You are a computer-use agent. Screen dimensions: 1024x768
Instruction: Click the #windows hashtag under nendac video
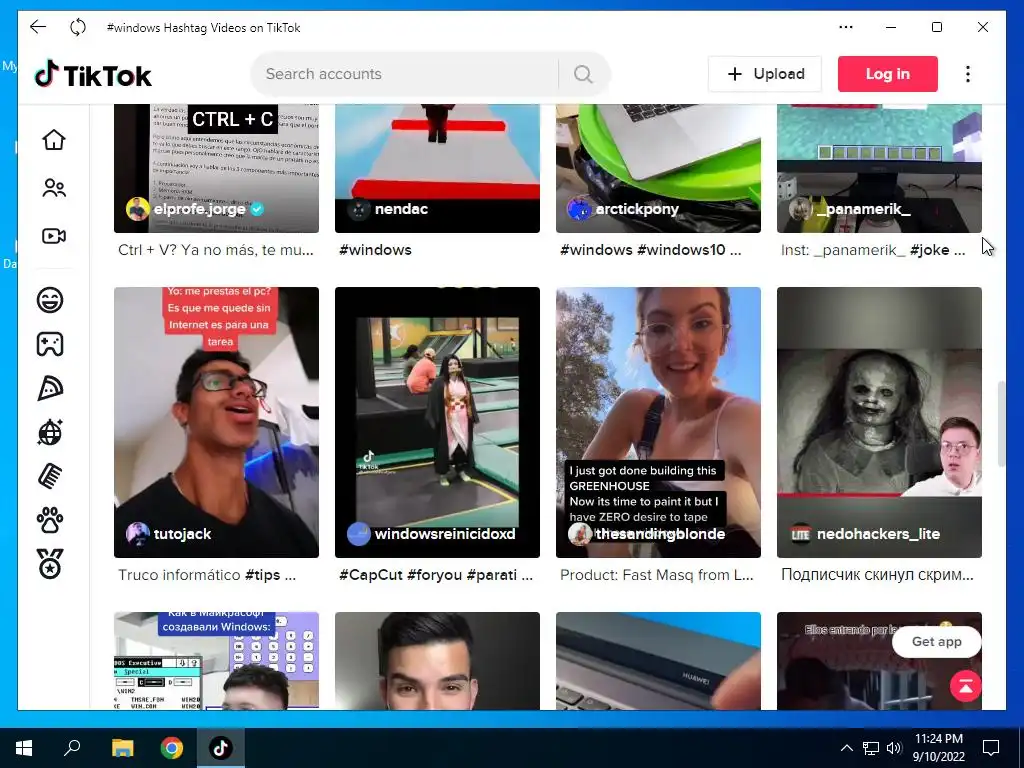(x=375, y=250)
